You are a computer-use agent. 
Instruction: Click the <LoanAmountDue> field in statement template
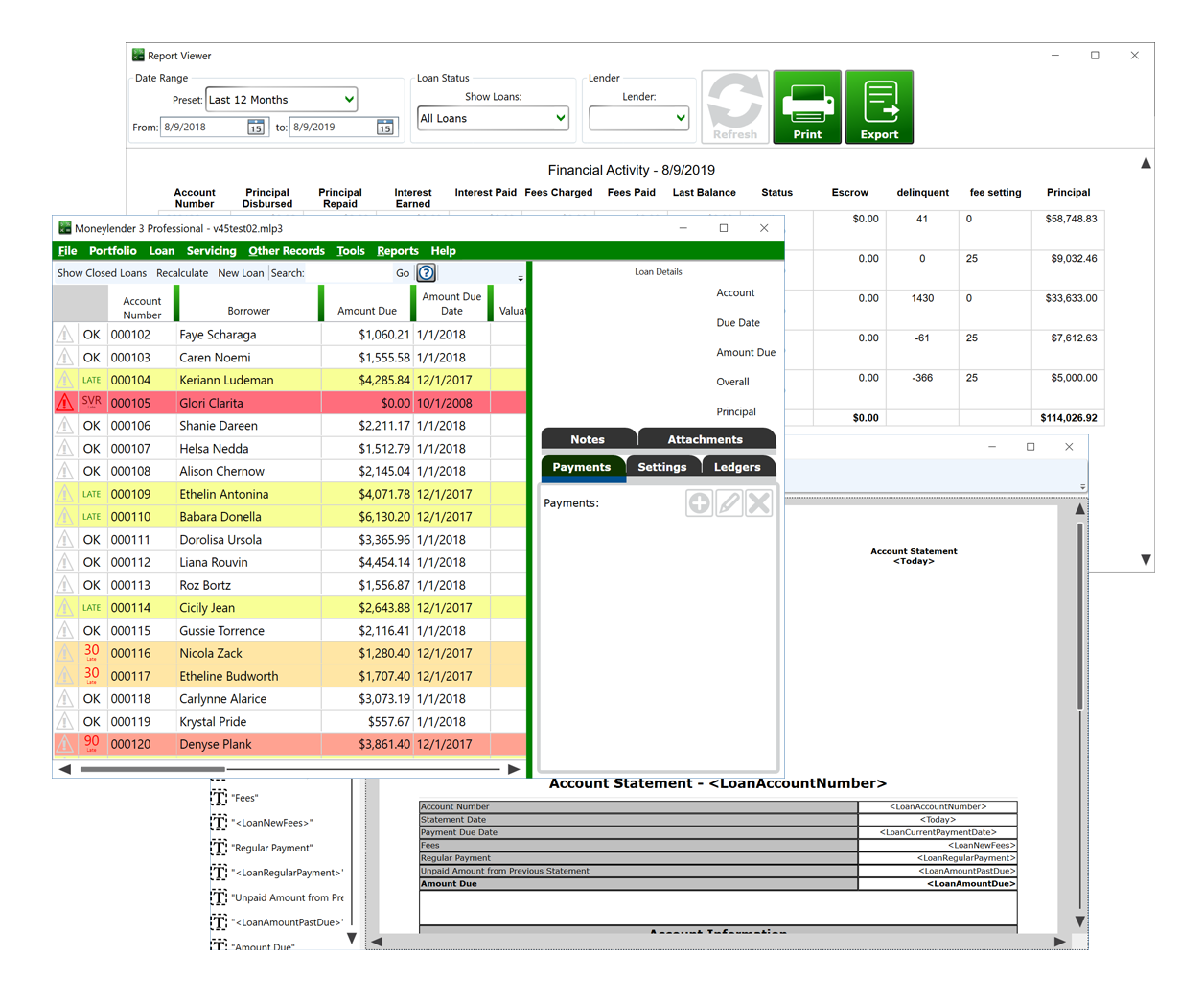(x=970, y=884)
